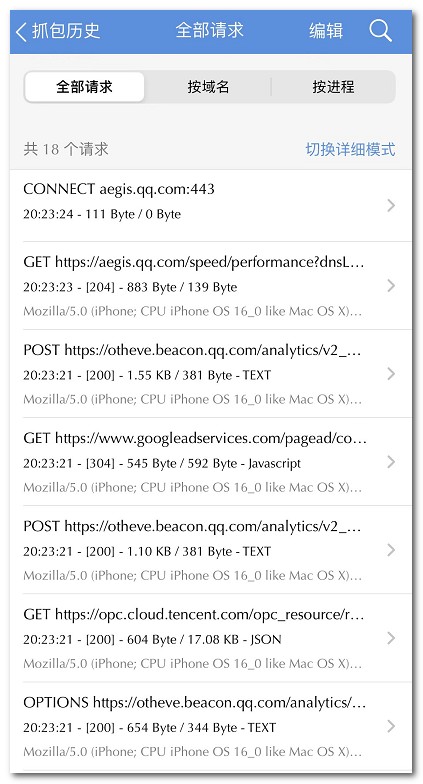Expand chevron of aegis.qq.com speed/performance GET

[x=392, y=286]
